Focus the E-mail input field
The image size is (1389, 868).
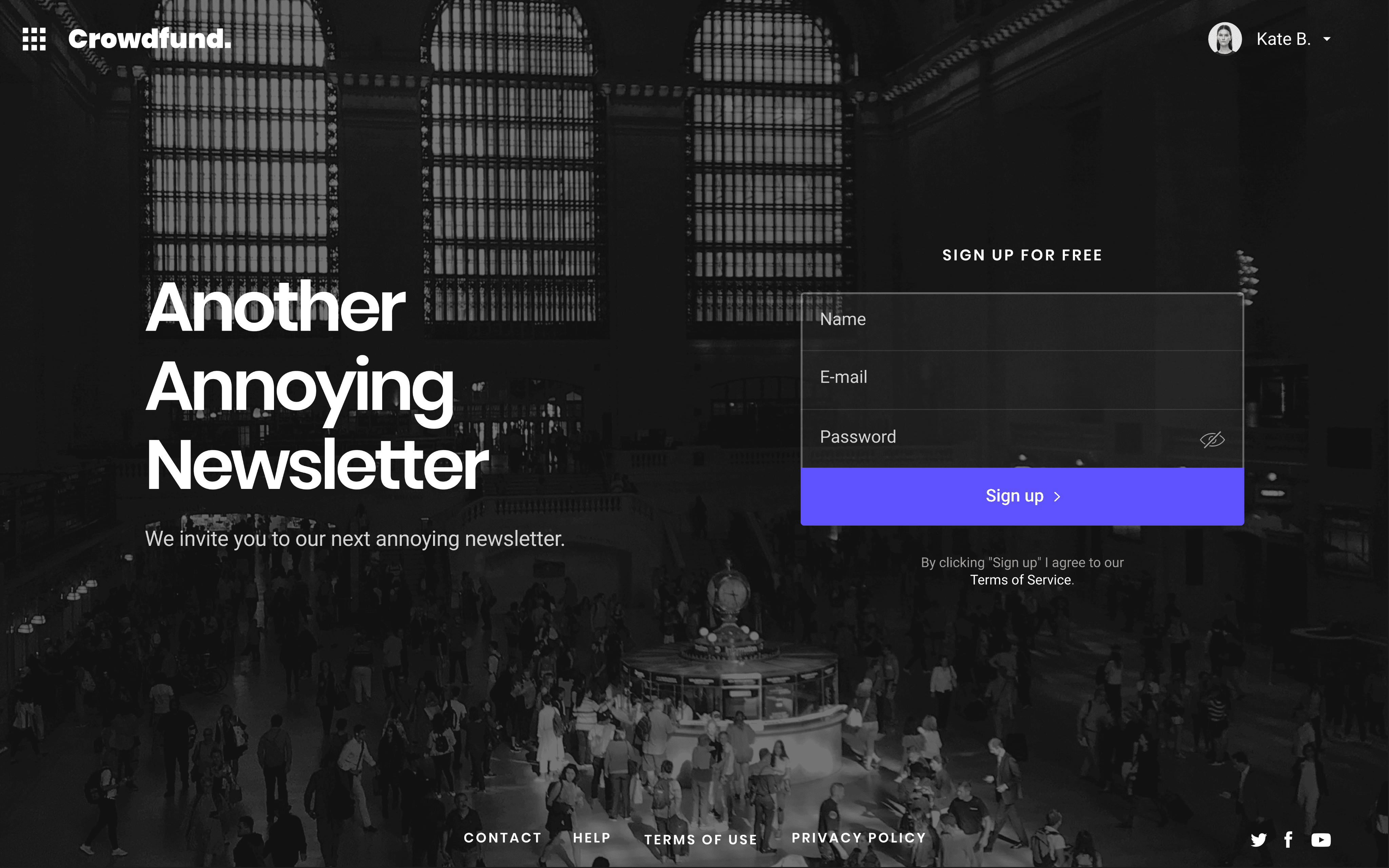(x=1022, y=379)
